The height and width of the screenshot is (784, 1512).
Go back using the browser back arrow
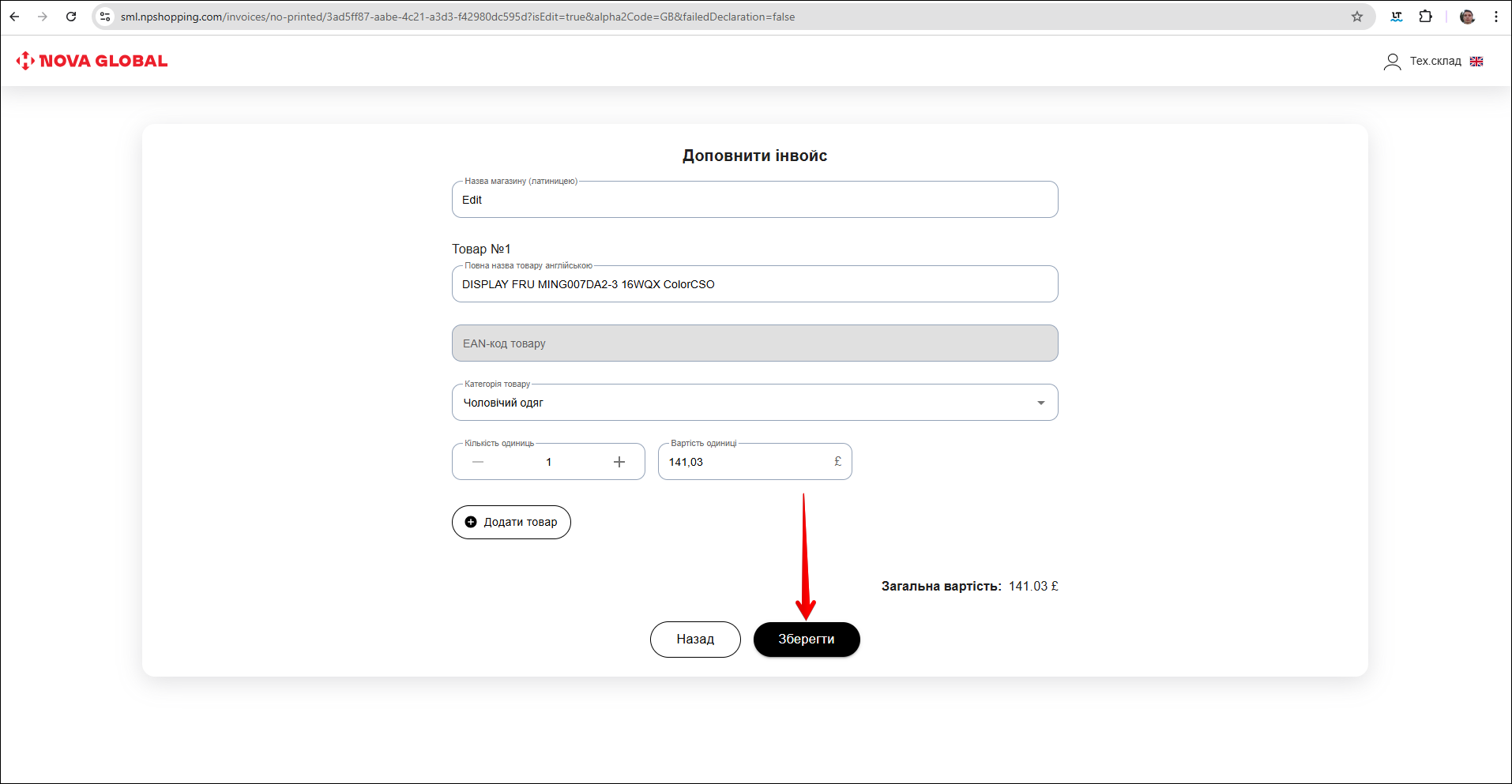coord(14,17)
